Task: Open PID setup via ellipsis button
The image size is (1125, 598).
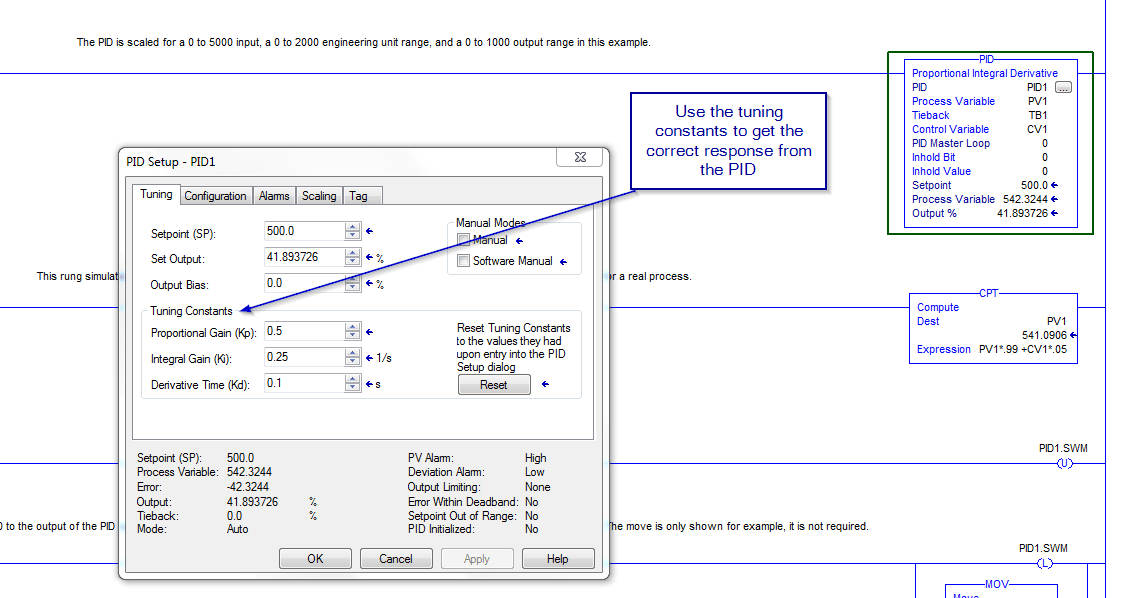Action: pyautogui.click(x=1063, y=87)
